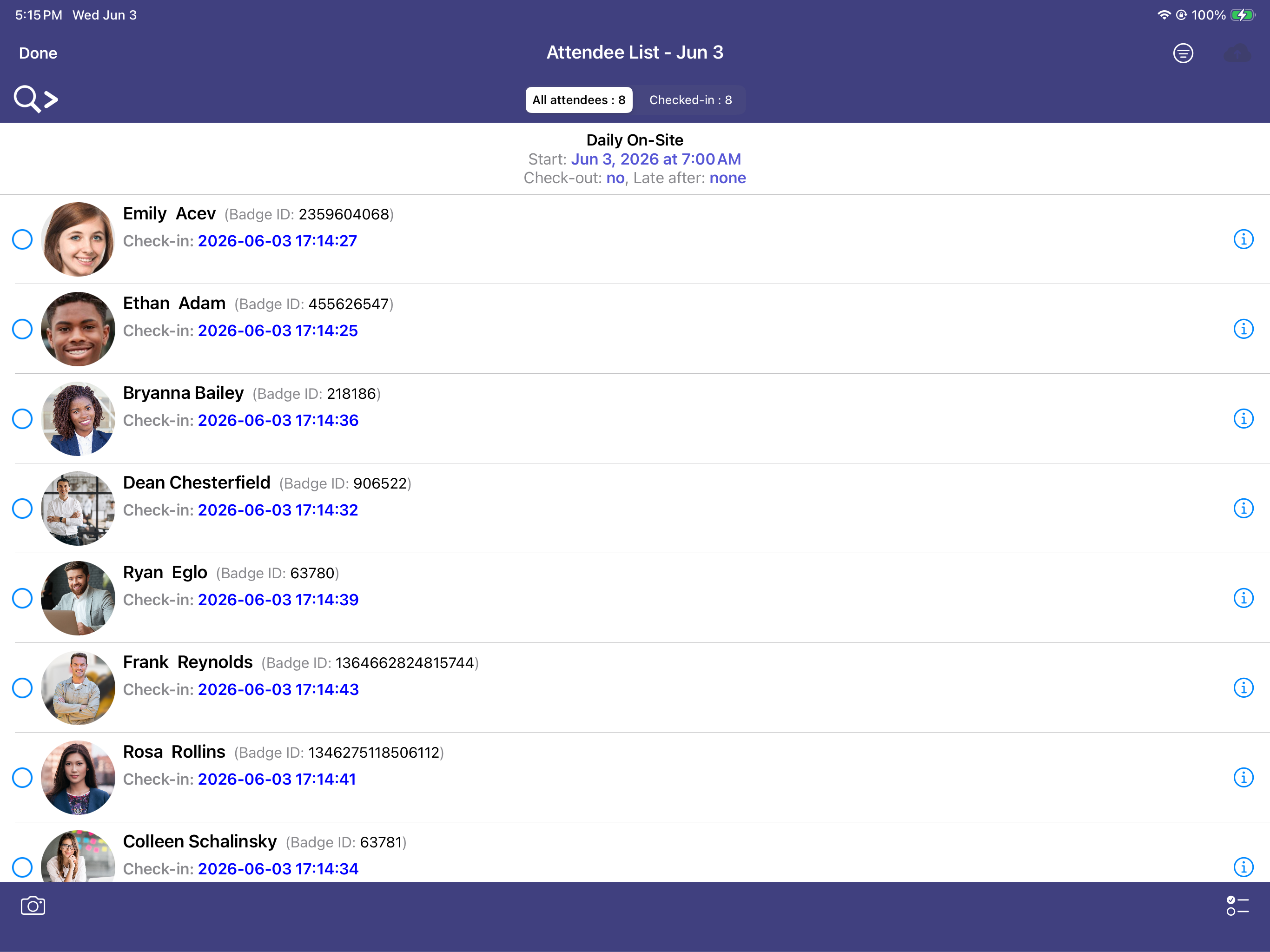Select Ethan Adam's radio circle

pos(22,329)
